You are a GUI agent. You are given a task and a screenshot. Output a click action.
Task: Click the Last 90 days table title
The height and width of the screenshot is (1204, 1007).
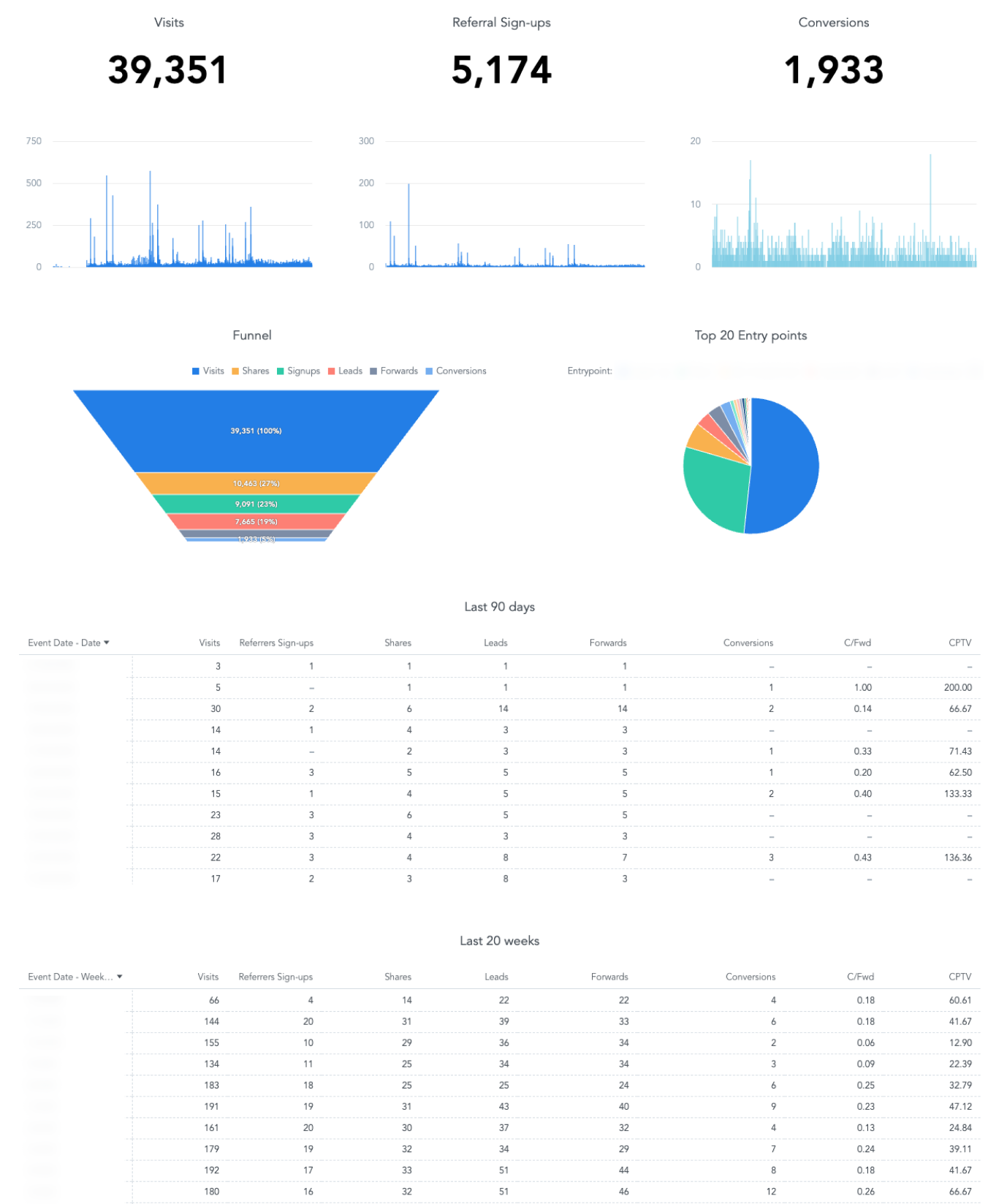point(500,607)
